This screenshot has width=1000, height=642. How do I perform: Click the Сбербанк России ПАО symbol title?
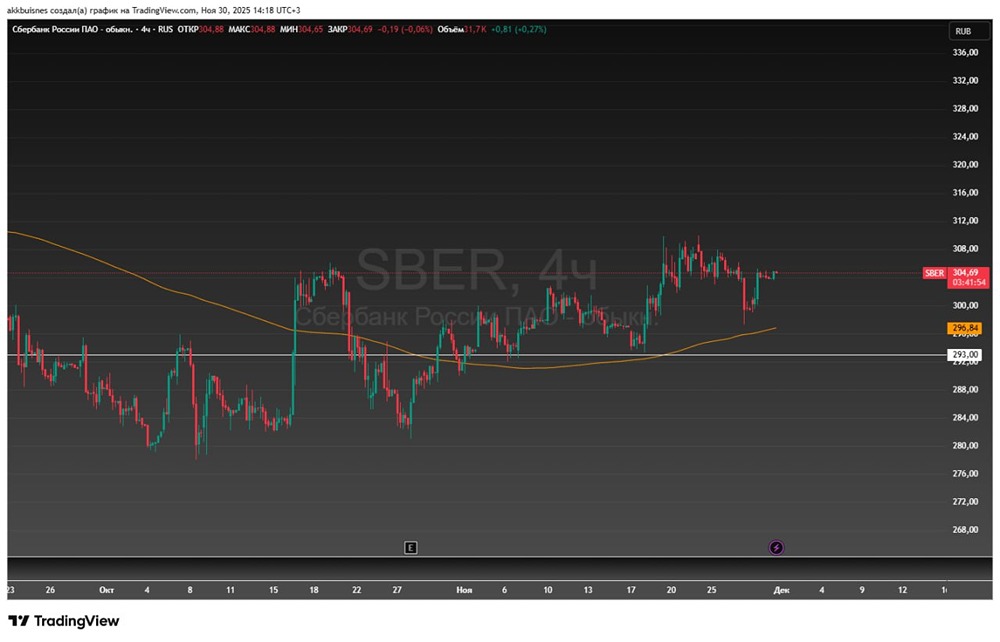[x=71, y=29]
